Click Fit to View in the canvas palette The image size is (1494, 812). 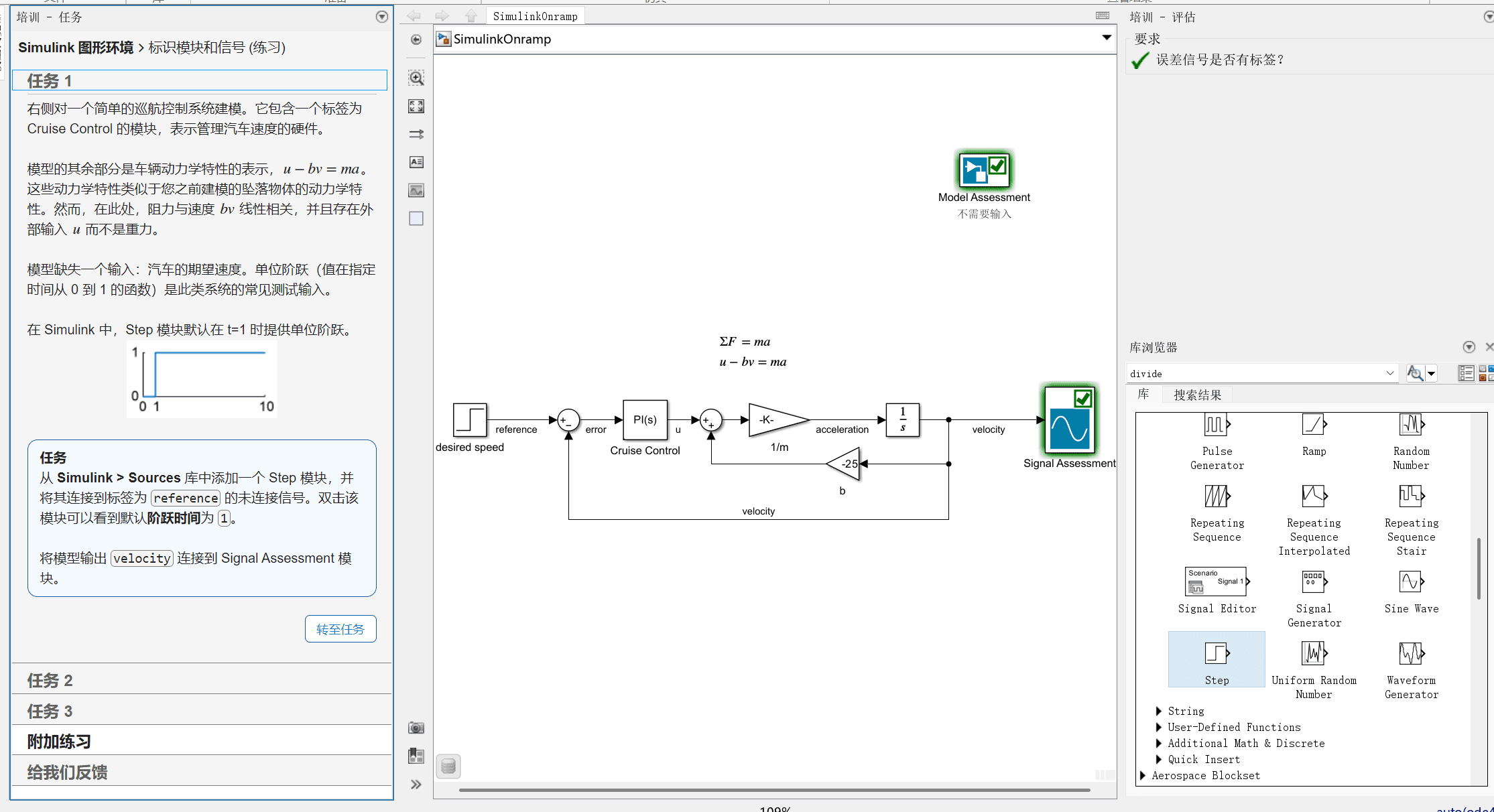[x=416, y=106]
